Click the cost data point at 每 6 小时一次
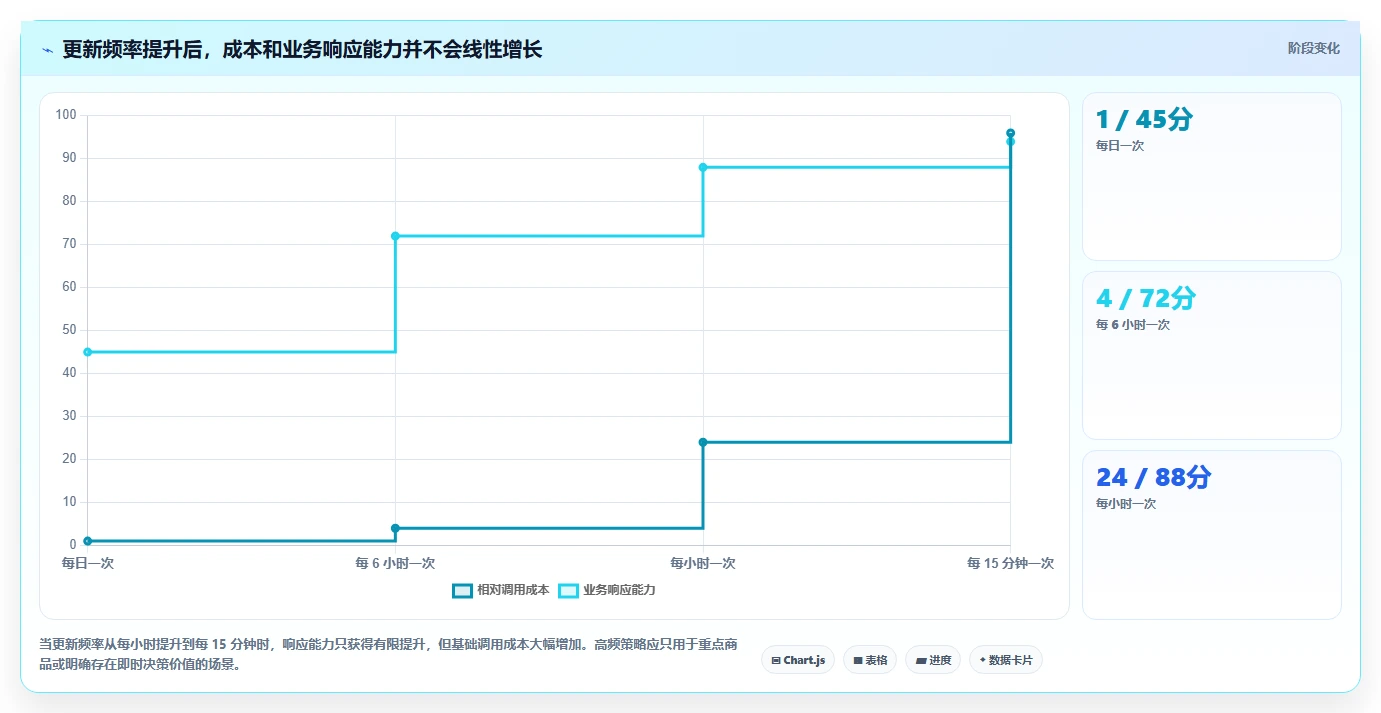This screenshot has width=1381, height=713. coord(395,528)
